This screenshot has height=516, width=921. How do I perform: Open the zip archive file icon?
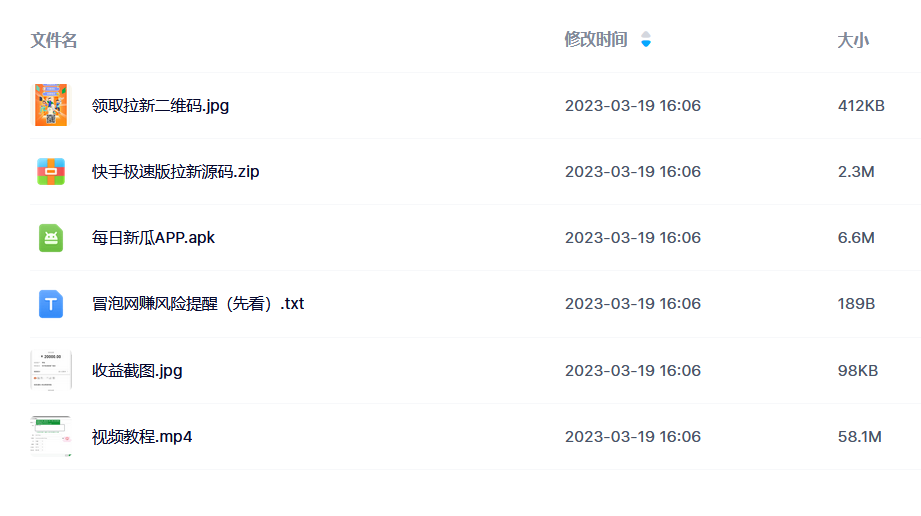click(51, 172)
